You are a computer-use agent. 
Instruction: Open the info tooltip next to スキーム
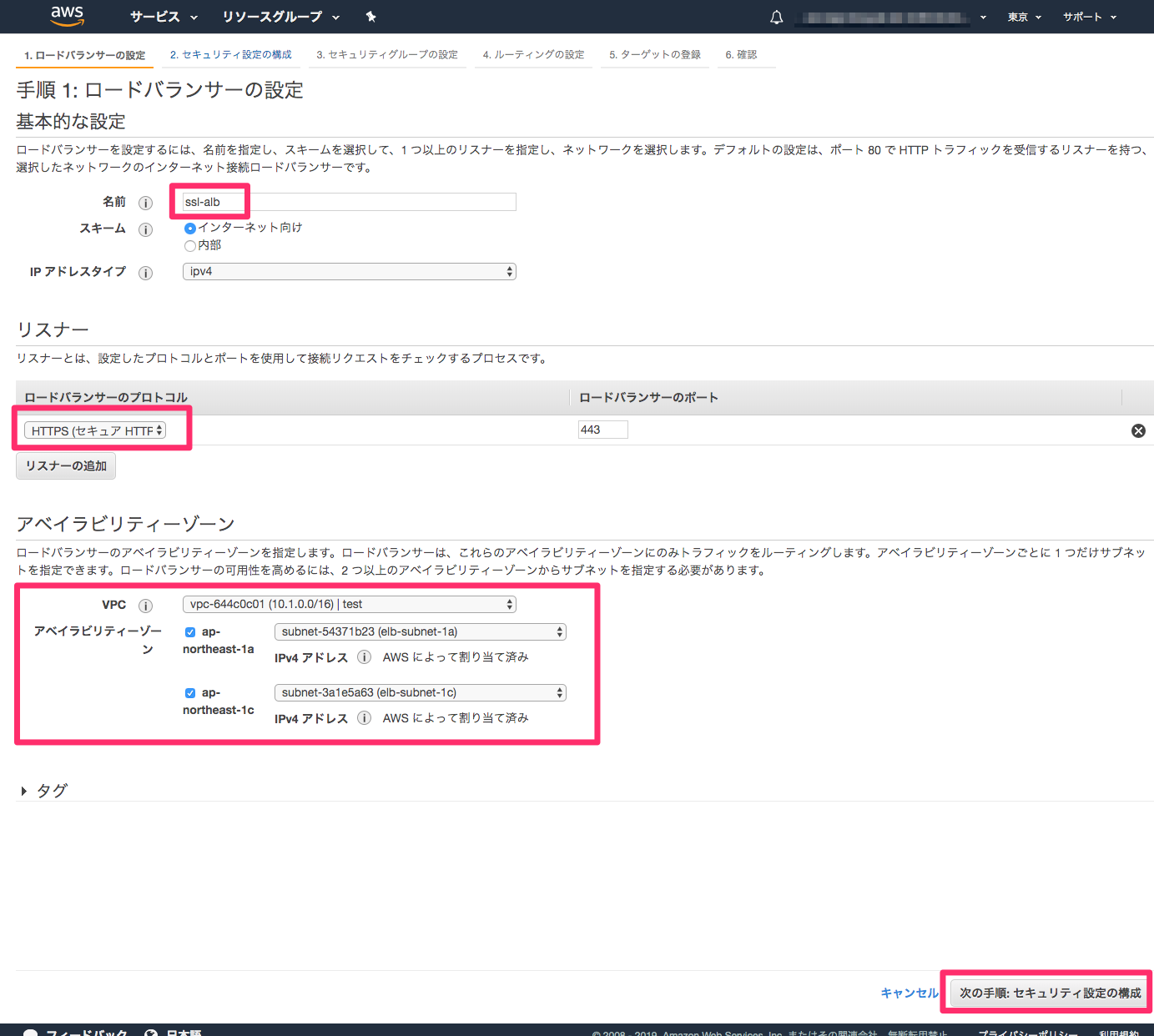point(146,229)
